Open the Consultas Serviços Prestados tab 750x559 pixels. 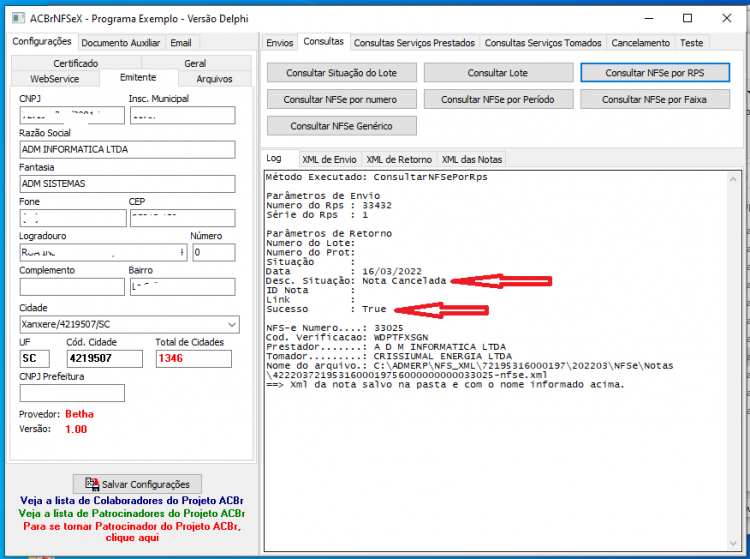tap(414, 43)
